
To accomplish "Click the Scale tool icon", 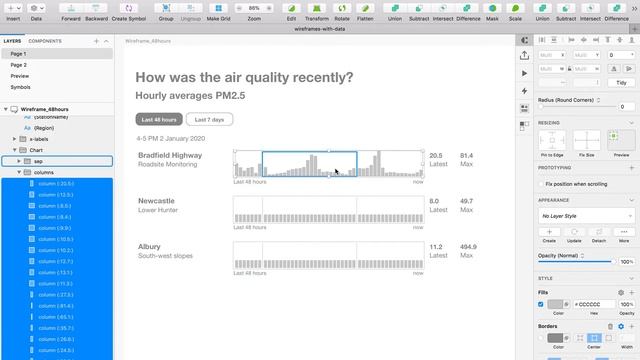I will (x=515, y=8).
